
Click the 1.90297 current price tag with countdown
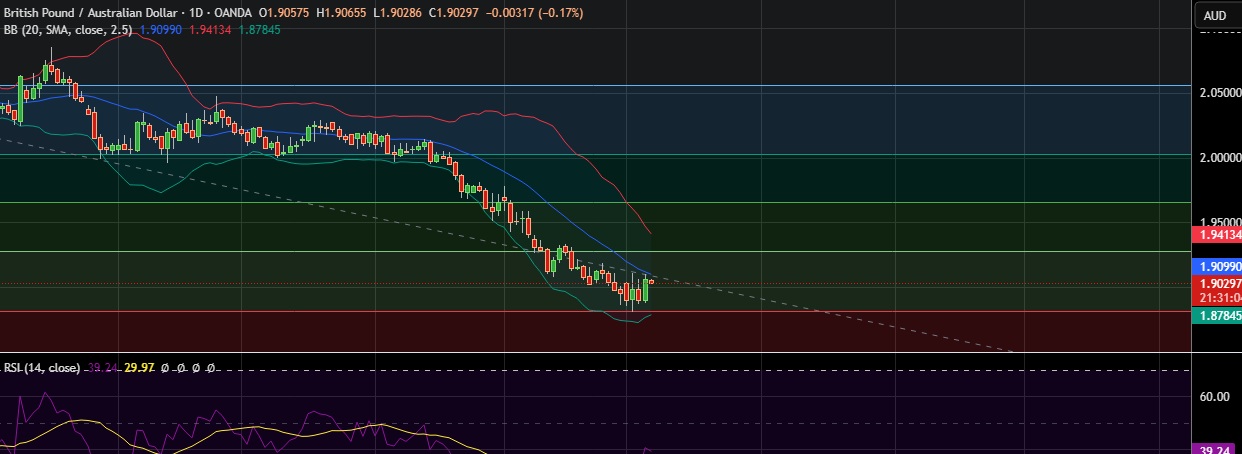coord(1217,290)
